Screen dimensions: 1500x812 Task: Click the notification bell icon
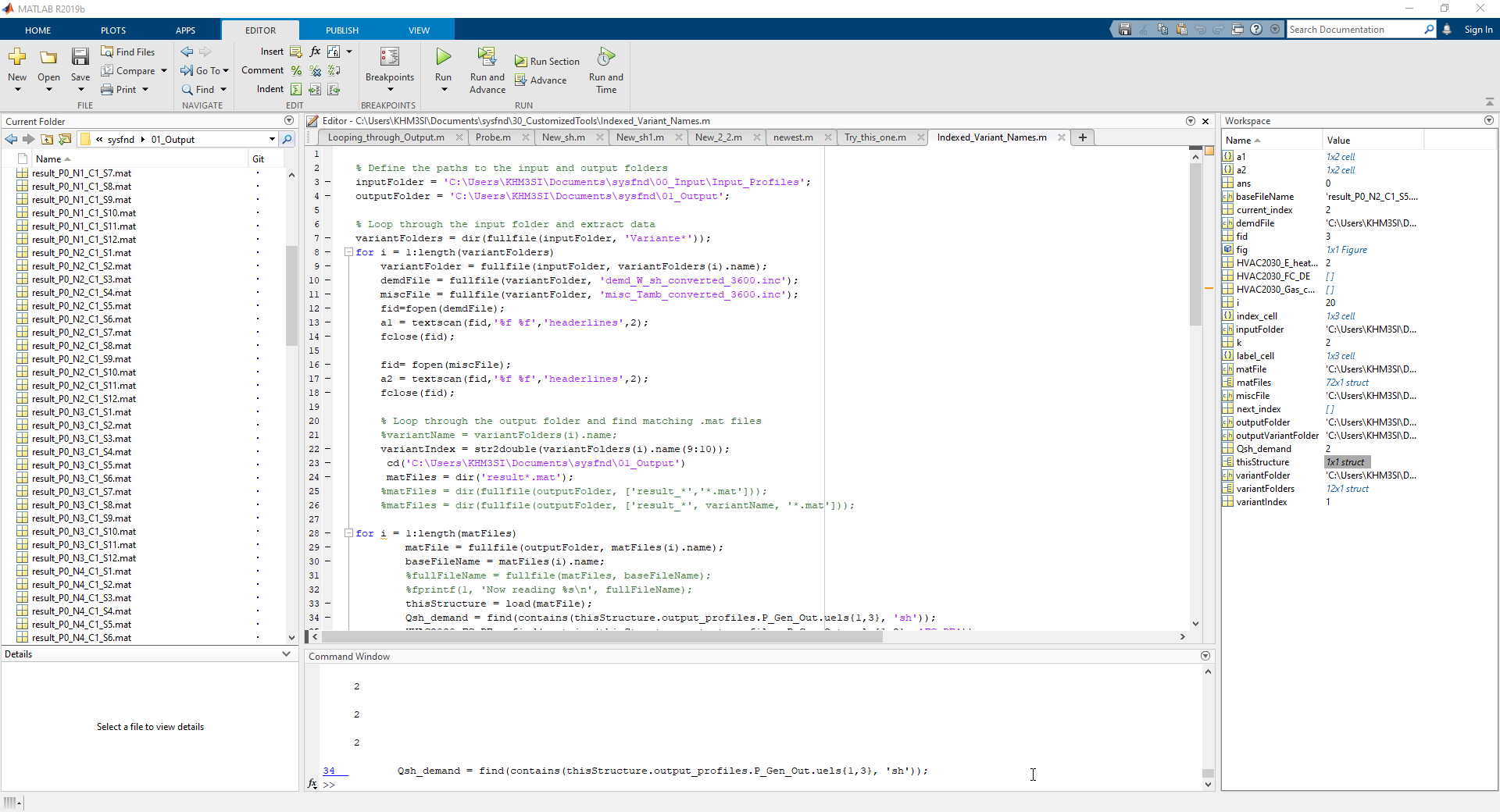pos(1447,30)
